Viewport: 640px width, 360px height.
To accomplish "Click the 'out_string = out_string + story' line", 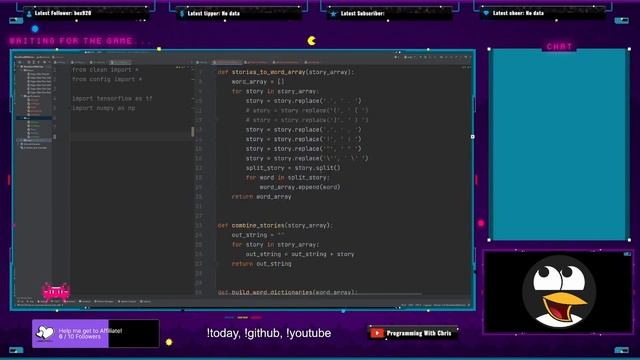I will coord(300,254).
